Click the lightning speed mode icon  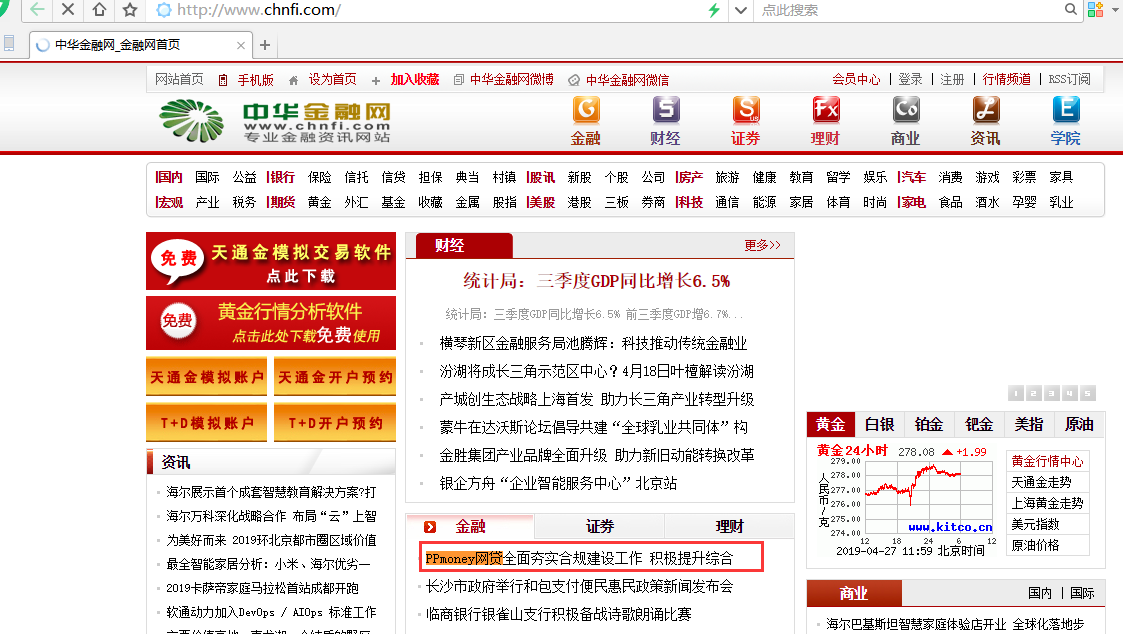pyautogui.click(x=713, y=10)
